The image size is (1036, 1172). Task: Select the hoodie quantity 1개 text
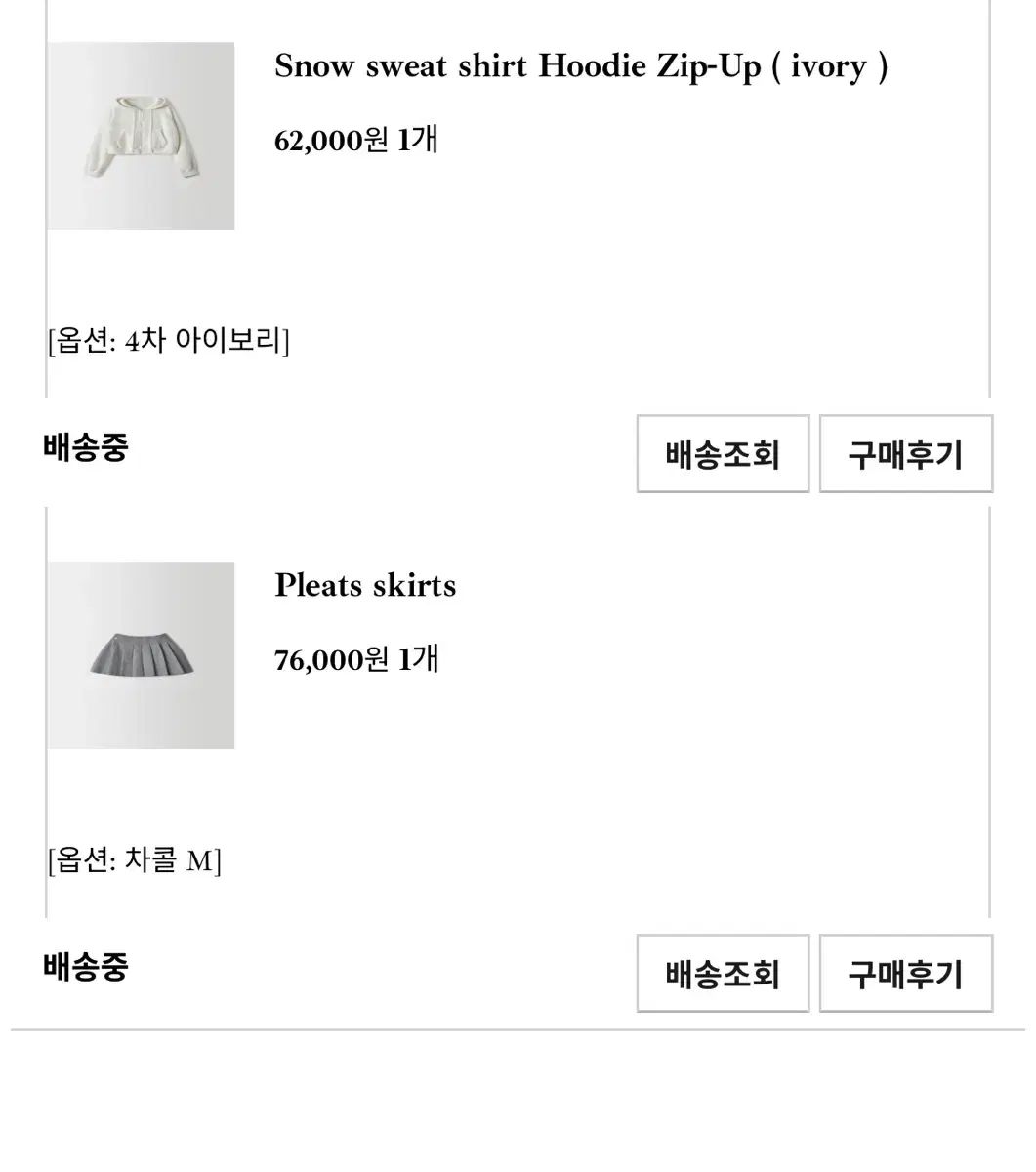(418, 141)
